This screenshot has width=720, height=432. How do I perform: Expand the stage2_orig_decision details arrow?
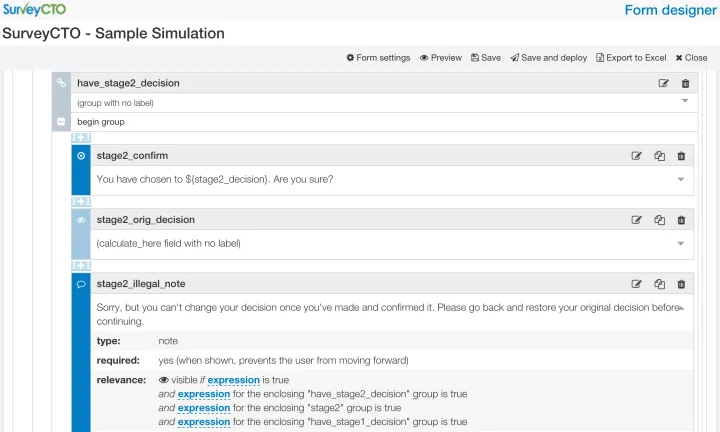[680, 243]
